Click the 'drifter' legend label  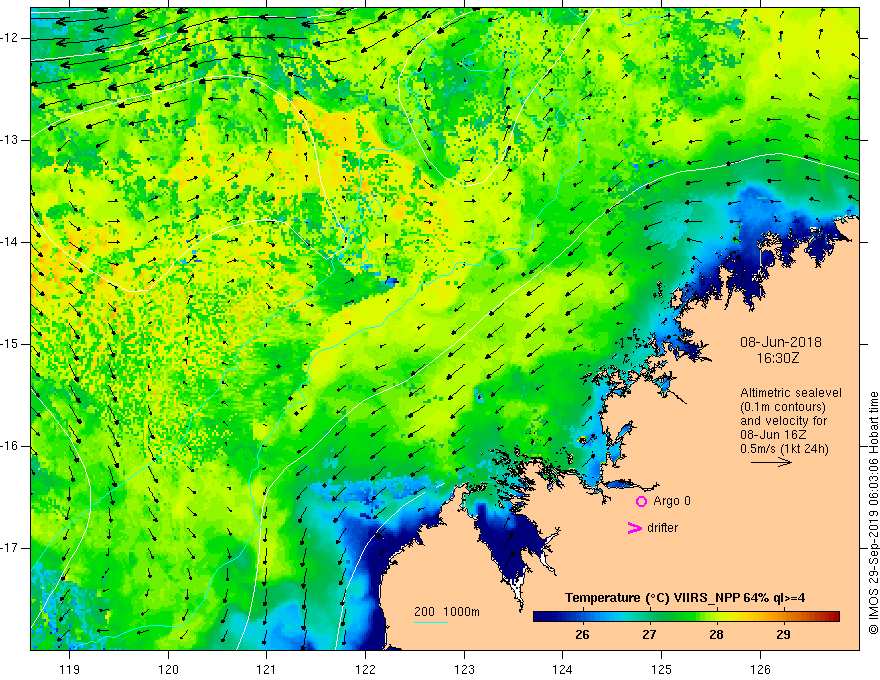click(662, 528)
